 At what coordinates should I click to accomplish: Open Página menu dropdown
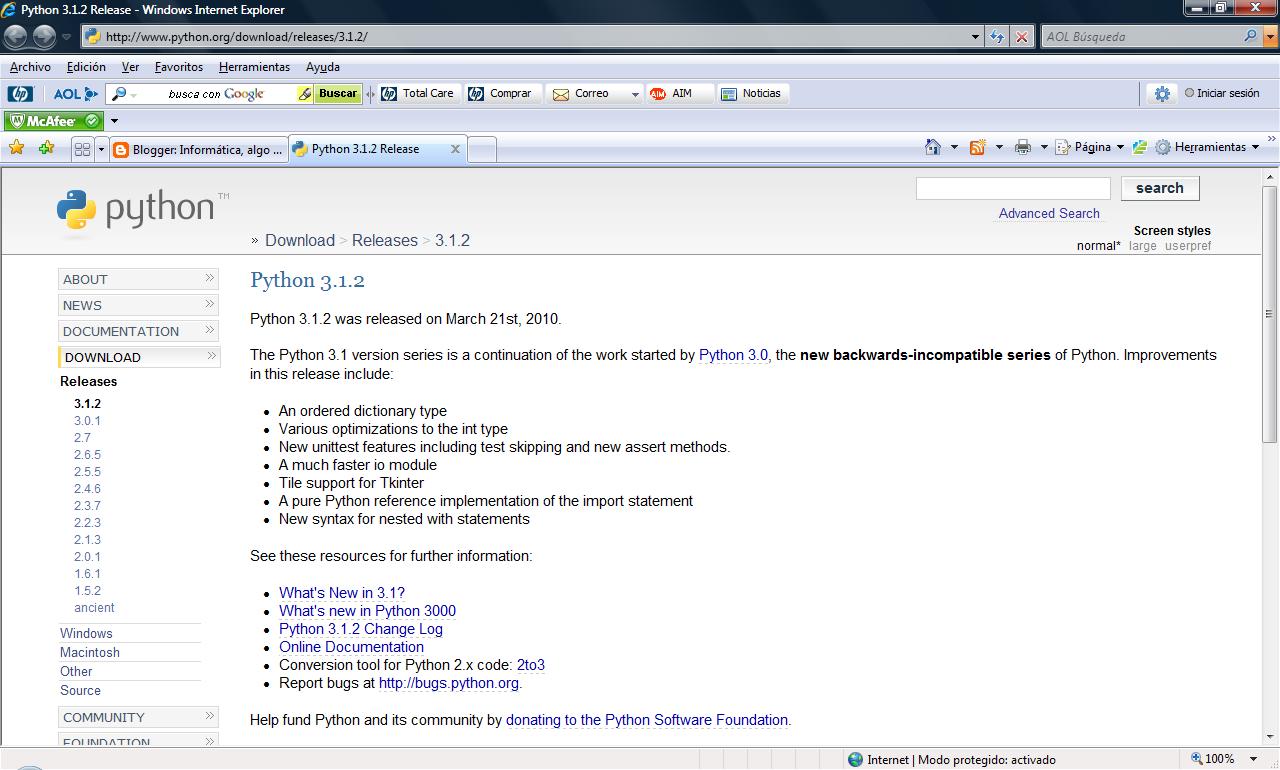1089,147
